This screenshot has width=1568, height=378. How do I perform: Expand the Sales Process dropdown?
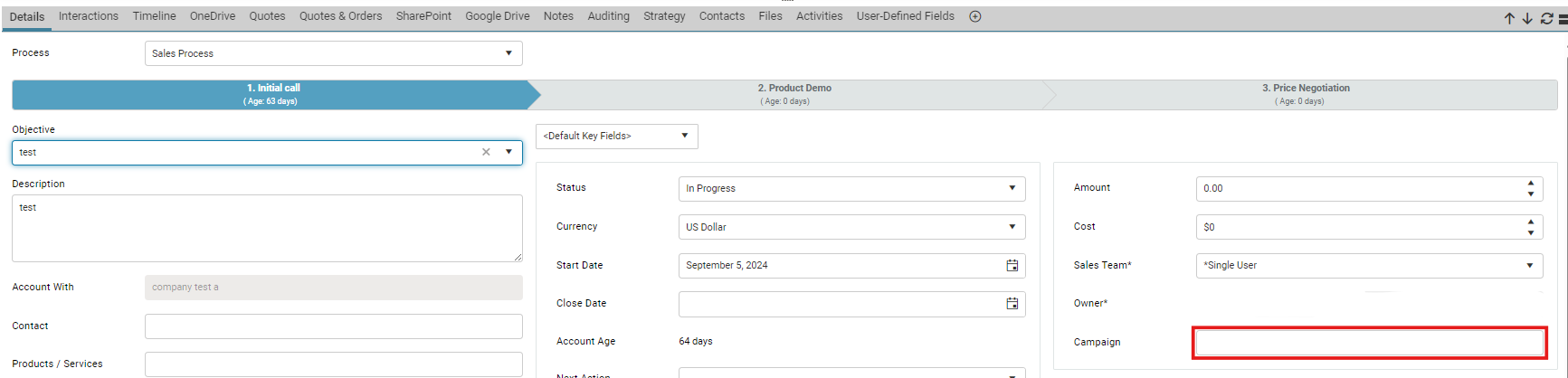click(x=334, y=53)
